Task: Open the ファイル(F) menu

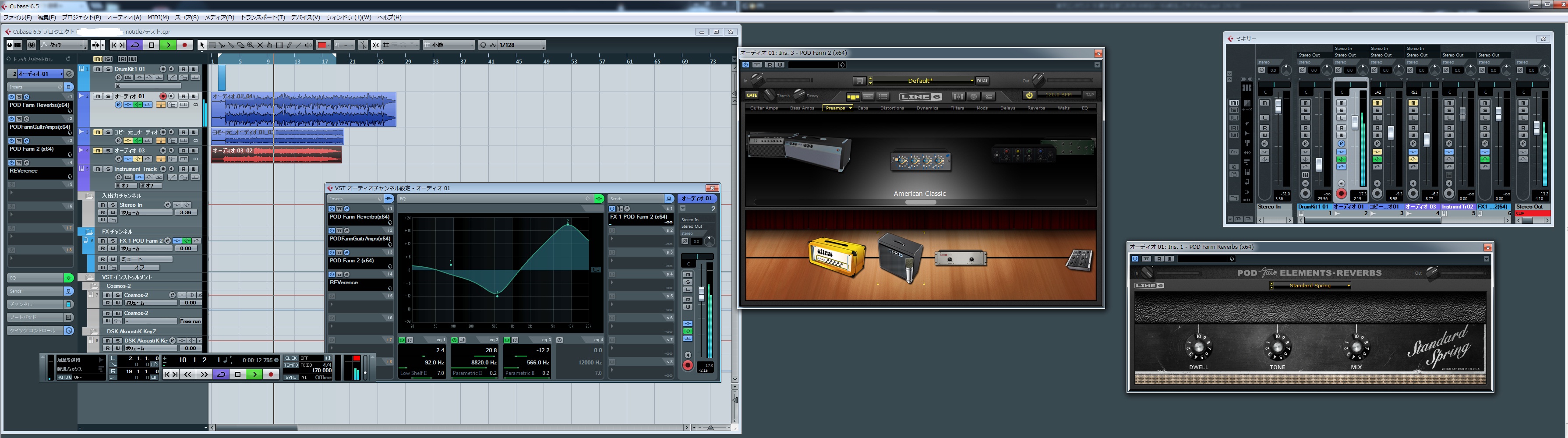Action: [18, 18]
